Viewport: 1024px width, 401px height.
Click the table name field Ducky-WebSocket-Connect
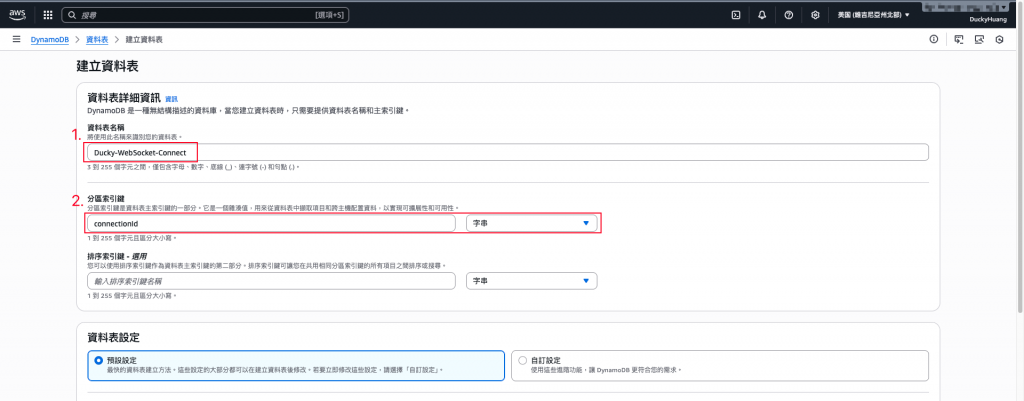[x=507, y=152]
